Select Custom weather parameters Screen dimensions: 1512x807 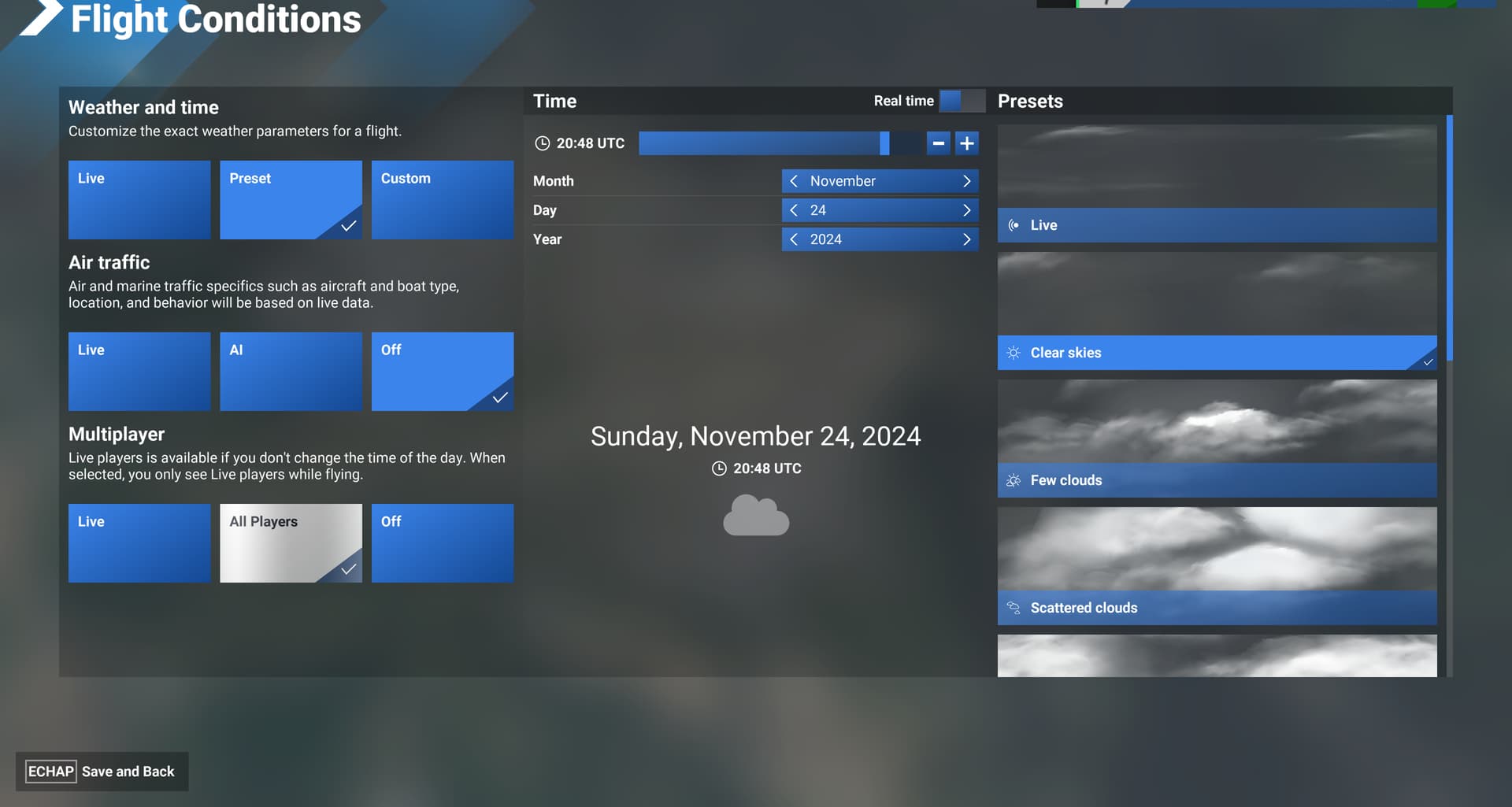[x=442, y=199]
